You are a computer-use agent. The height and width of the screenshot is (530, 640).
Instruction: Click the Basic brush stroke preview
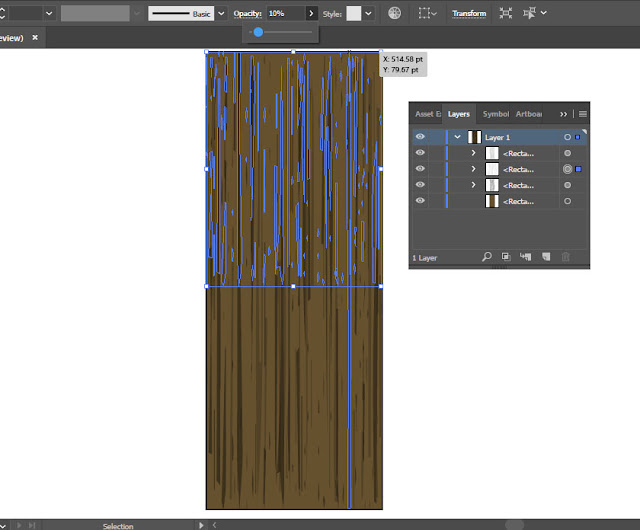coord(181,13)
